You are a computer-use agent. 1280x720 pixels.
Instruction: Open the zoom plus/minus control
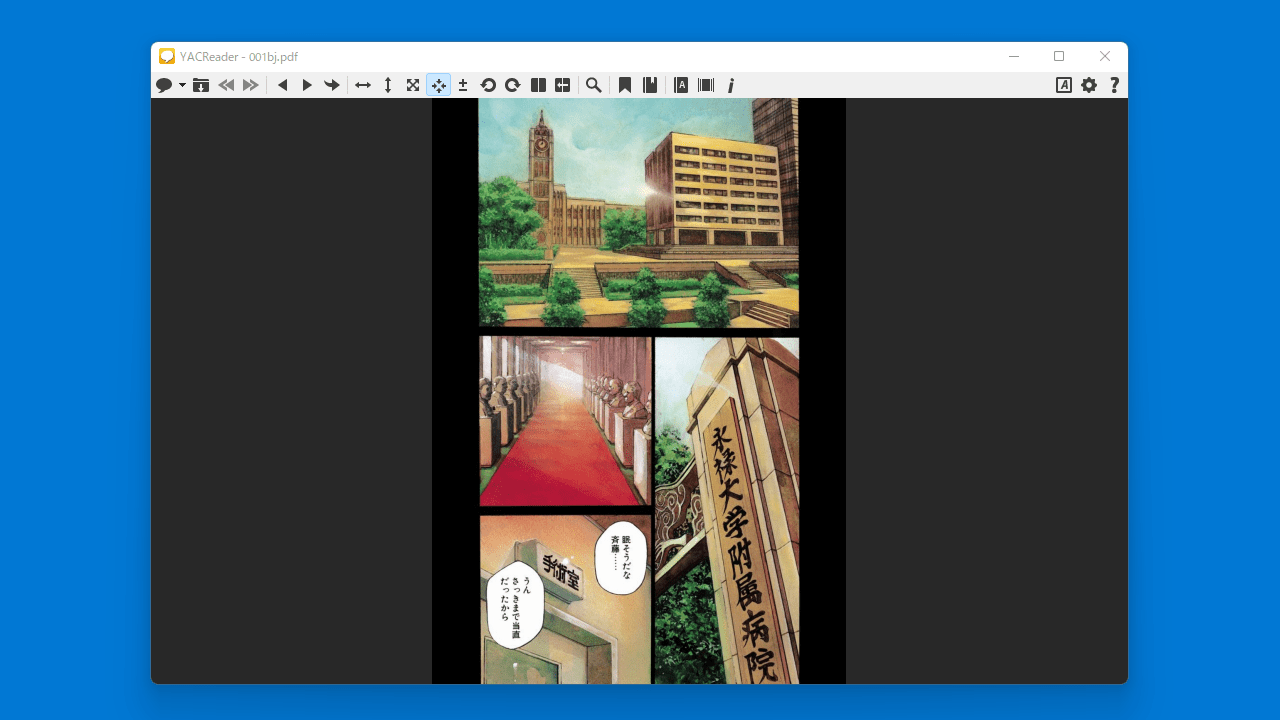click(463, 86)
